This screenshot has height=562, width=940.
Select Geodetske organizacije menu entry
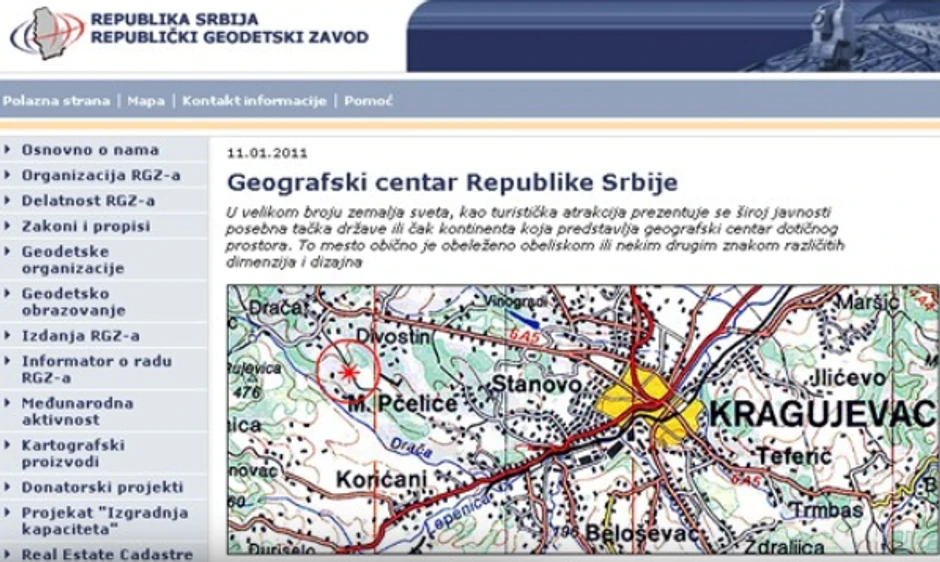pos(73,260)
